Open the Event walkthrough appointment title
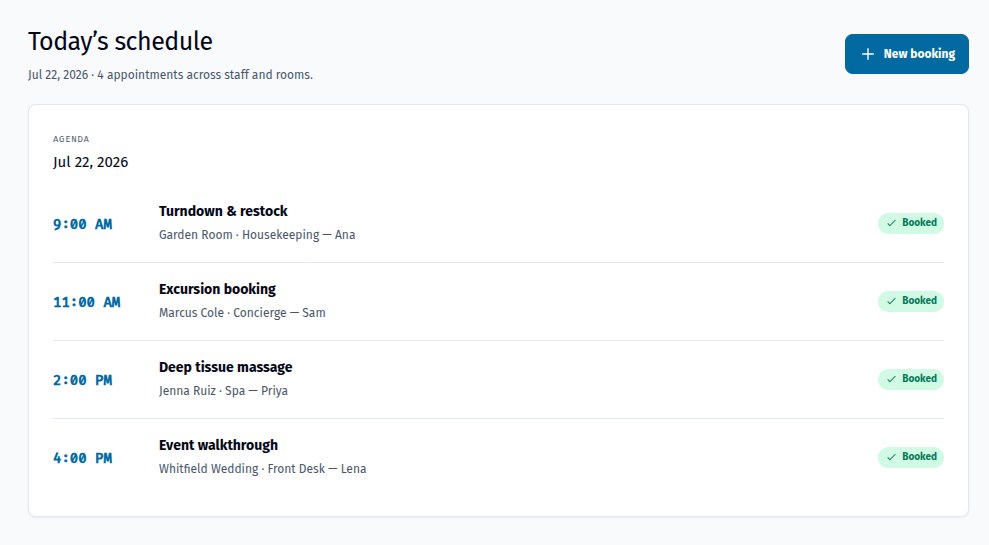 click(x=218, y=445)
